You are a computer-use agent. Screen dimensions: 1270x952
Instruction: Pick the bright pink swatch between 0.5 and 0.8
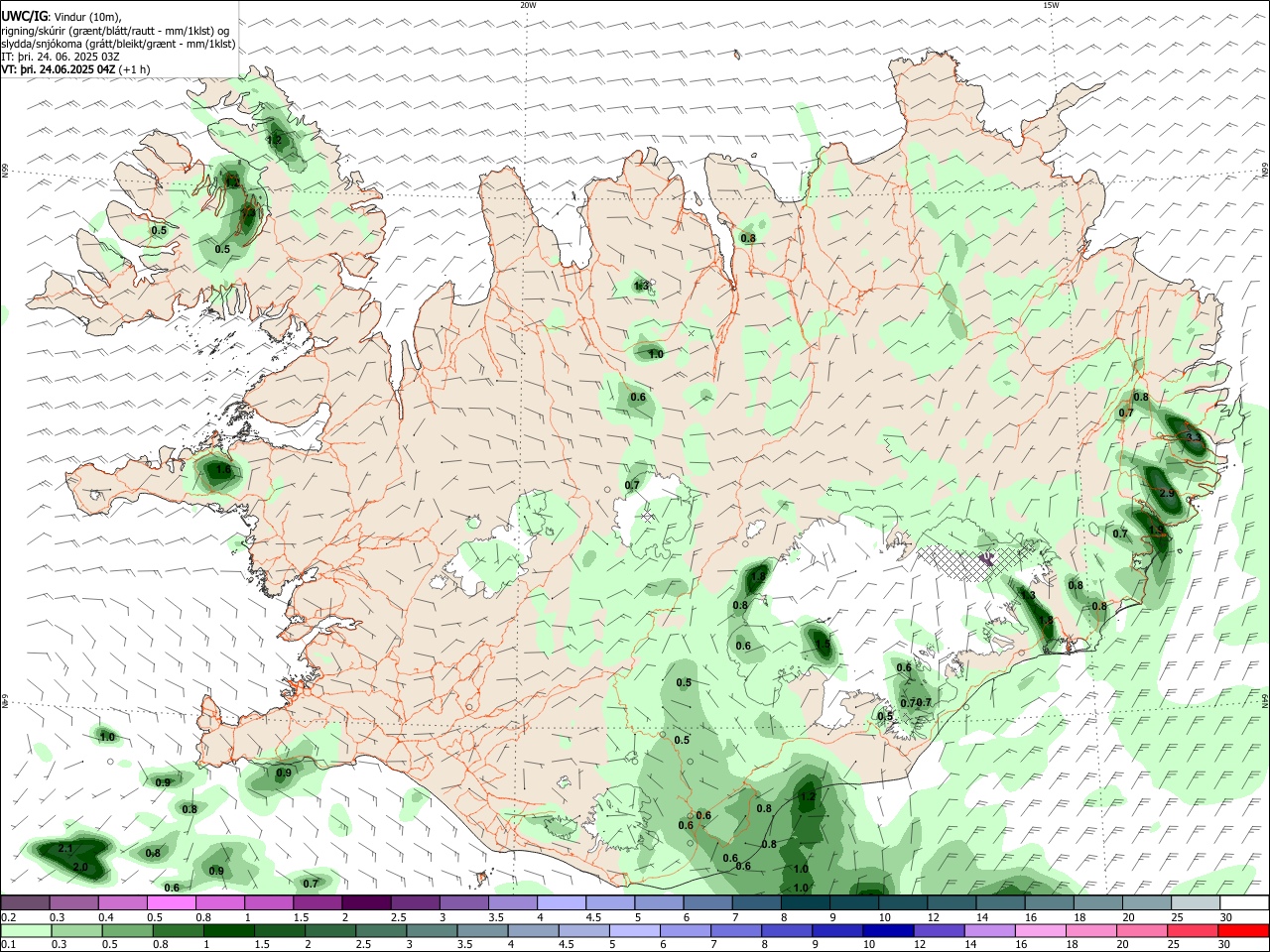pyautogui.click(x=172, y=902)
